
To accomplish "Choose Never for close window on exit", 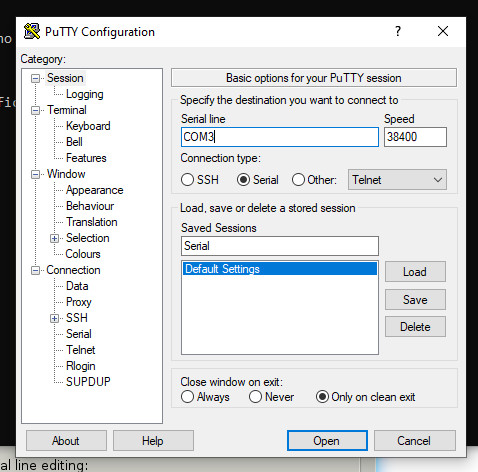I will coord(255,397).
